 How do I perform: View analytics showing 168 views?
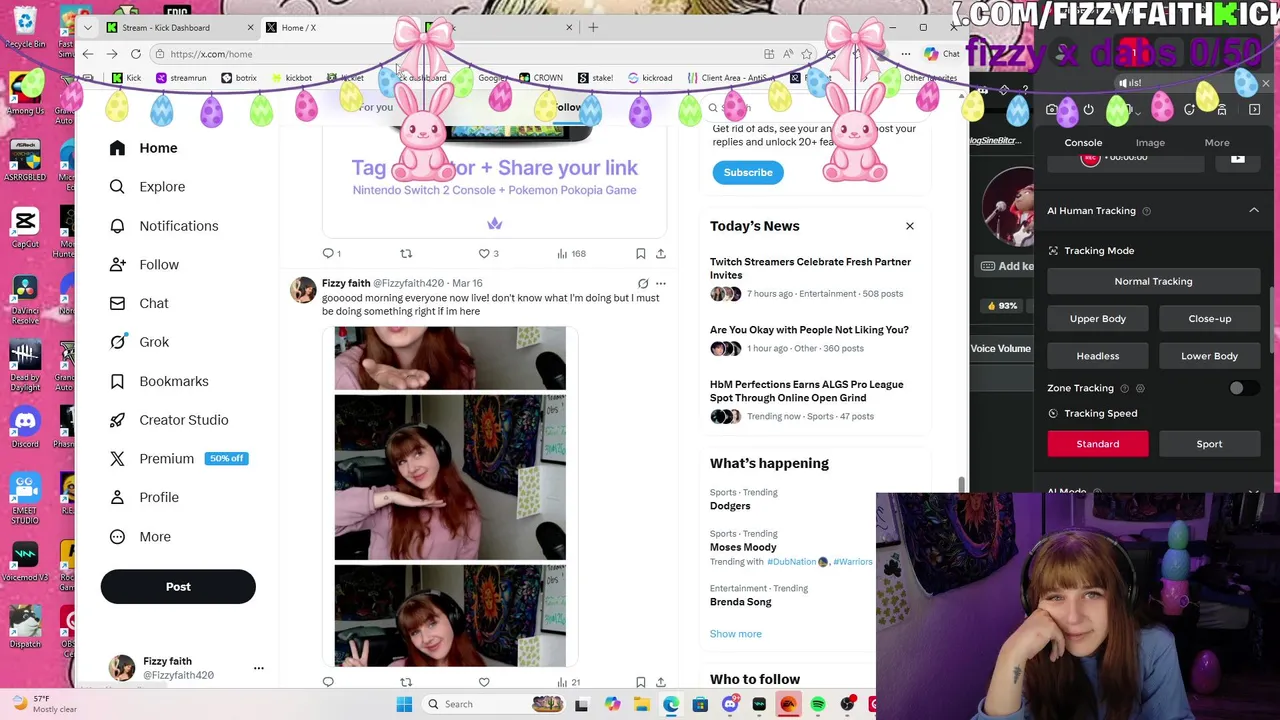point(571,254)
